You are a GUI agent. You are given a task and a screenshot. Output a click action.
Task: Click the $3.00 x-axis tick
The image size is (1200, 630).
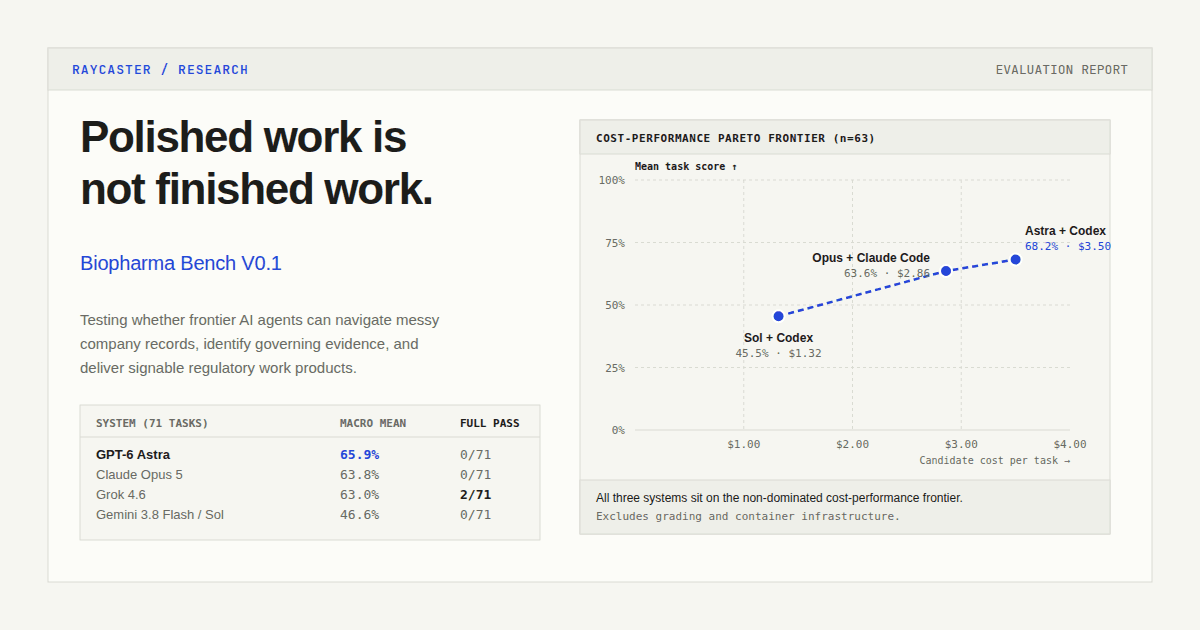click(961, 444)
